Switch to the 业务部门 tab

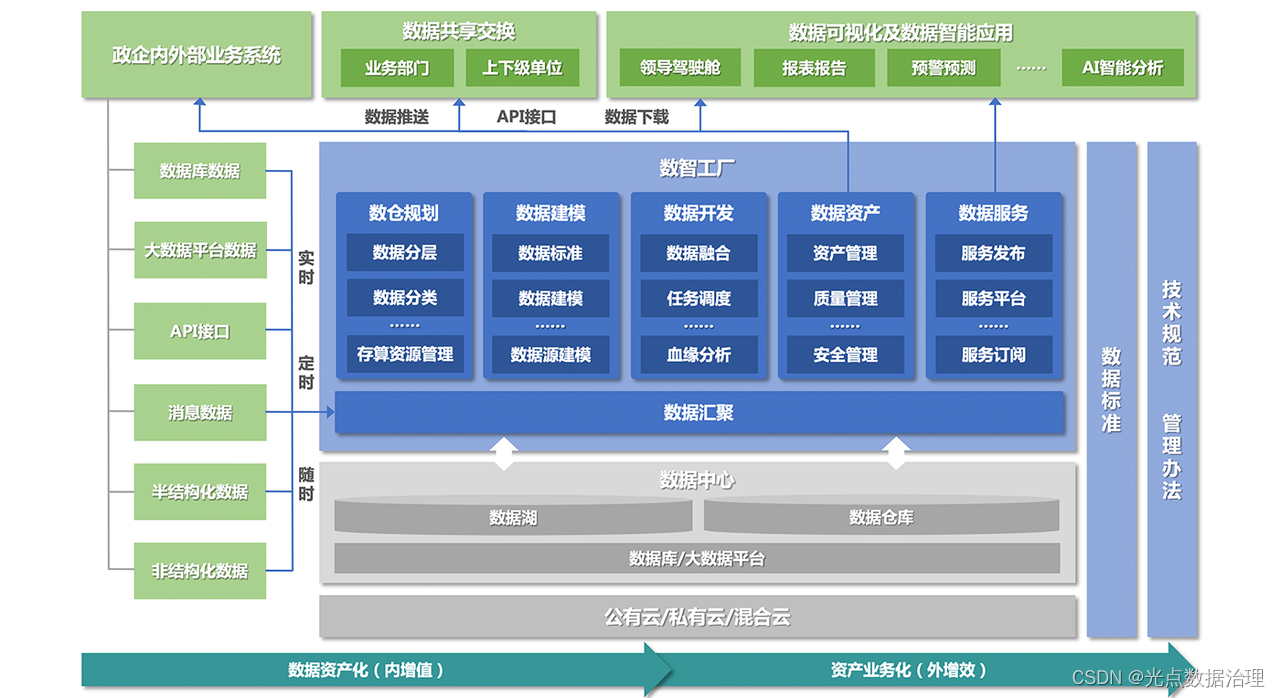click(x=396, y=68)
